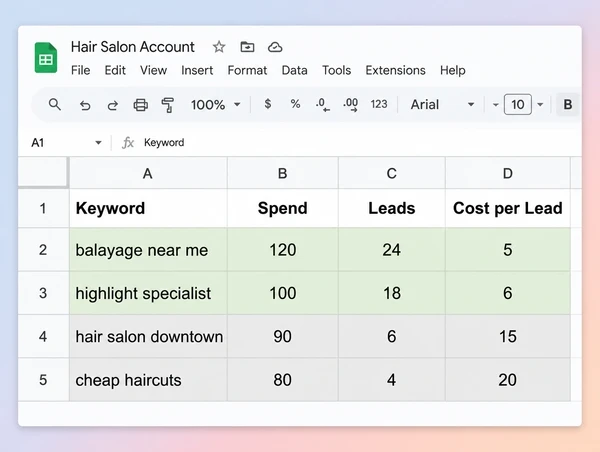Select cell 'hair salon downtown'
Viewport: 600px width, 452px height.
coord(148,336)
